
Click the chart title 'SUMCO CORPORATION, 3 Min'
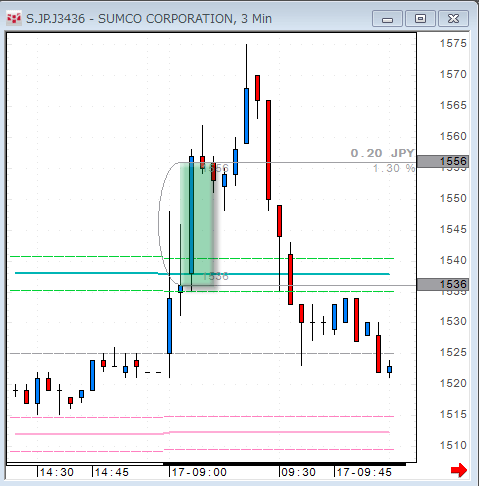185,19
